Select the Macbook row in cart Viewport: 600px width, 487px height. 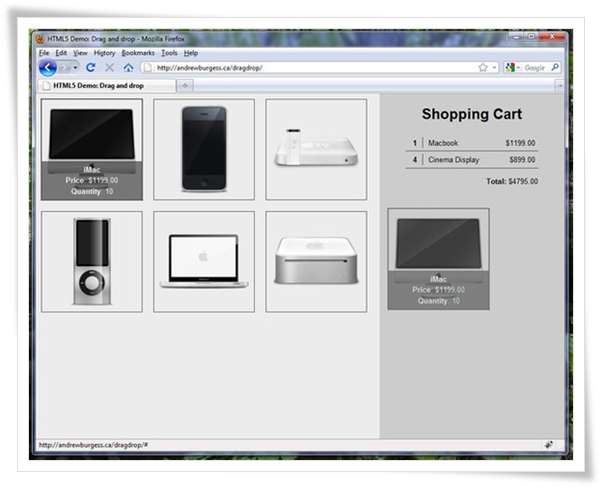tap(472, 143)
